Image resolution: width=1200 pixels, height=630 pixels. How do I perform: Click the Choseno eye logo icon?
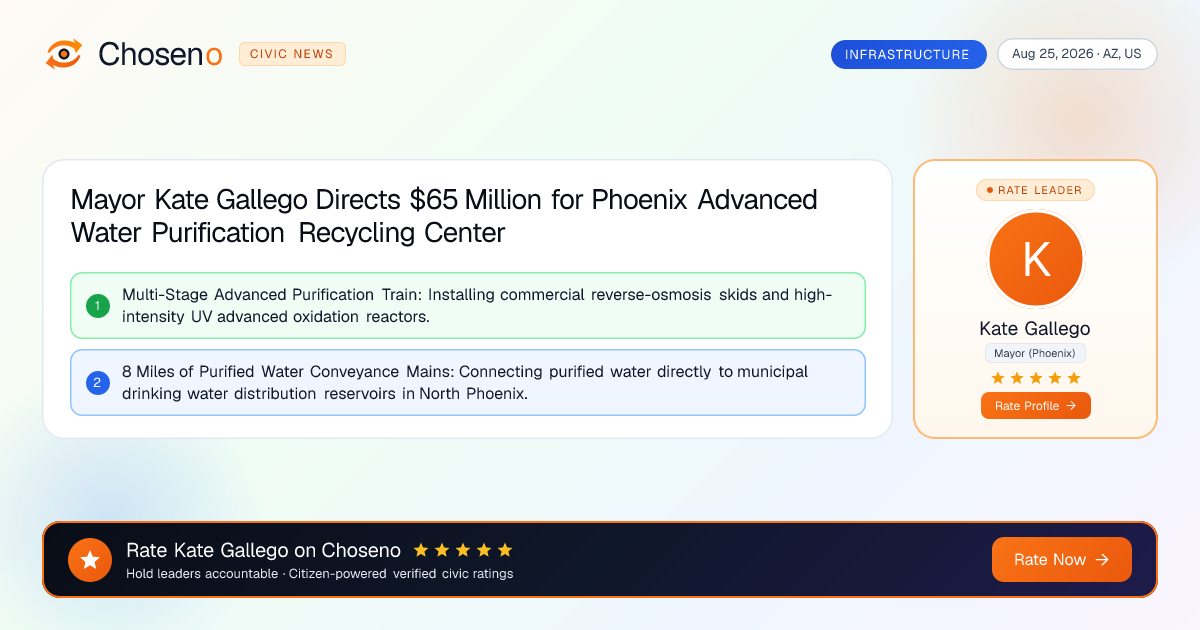point(64,54)
